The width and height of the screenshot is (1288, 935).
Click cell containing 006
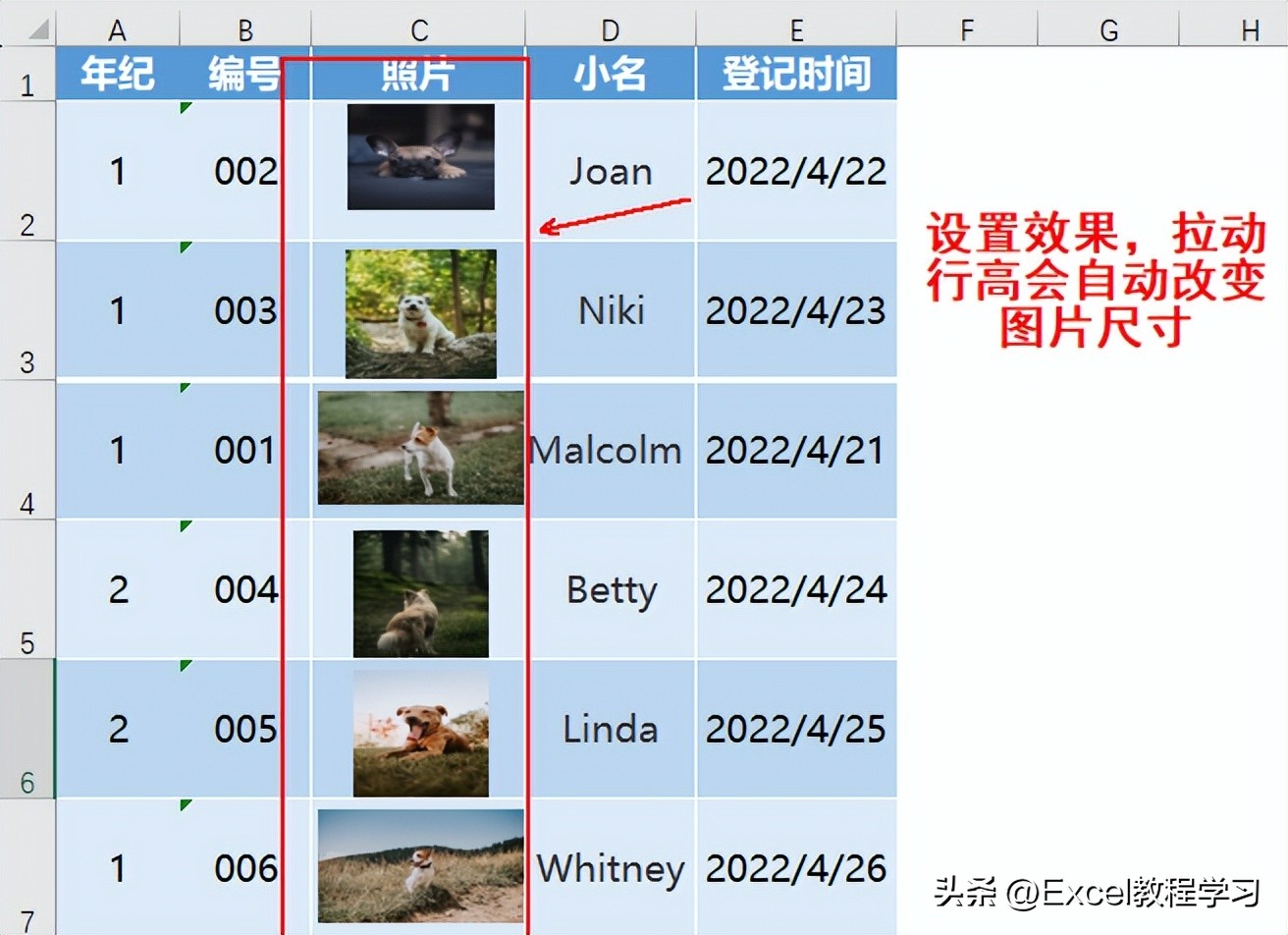[245, 868]
